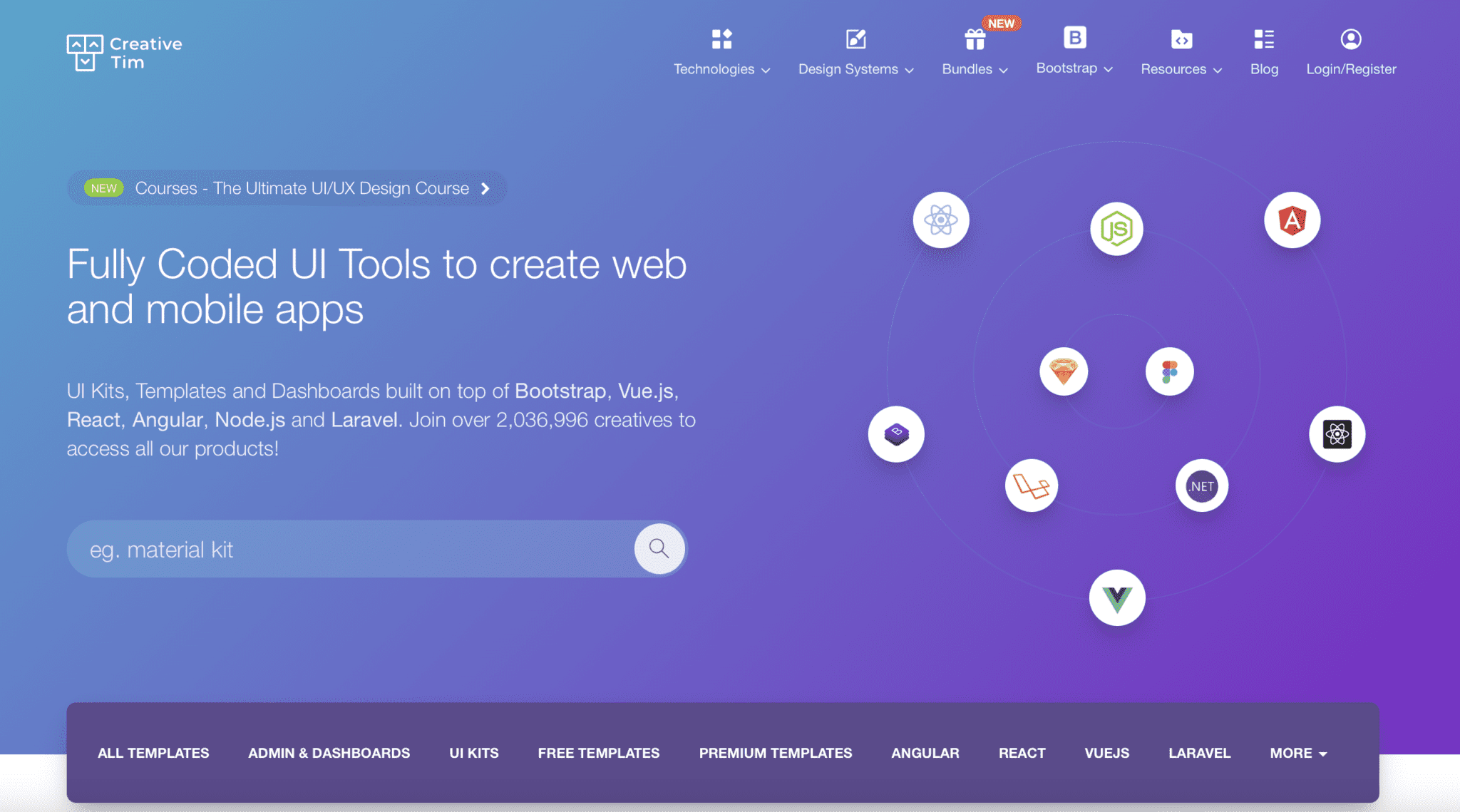Select the .NET icon
1460x812 pixels.
pos(1201,485)
